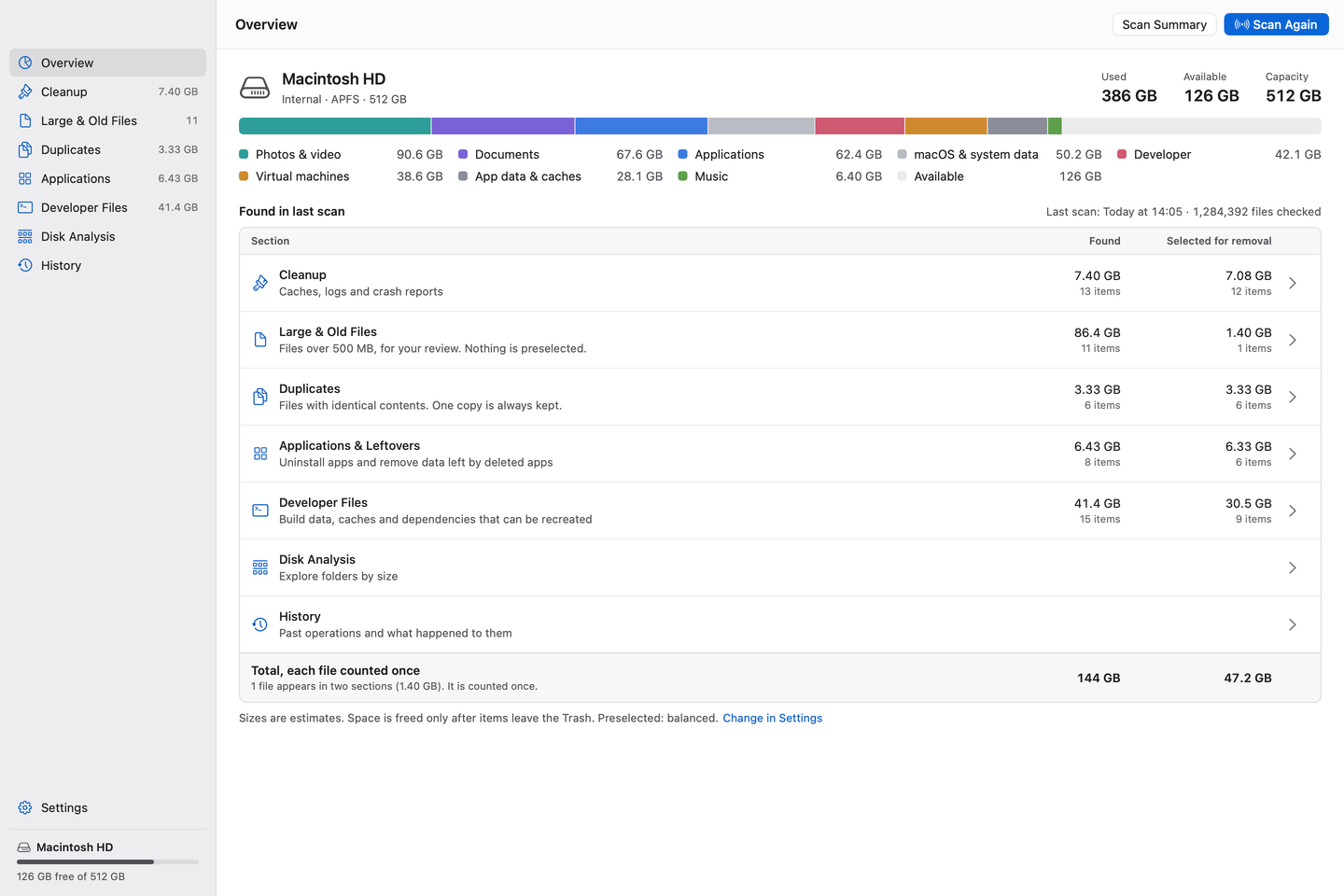
Task: Click the Large & Old Files sidebar icon
Action: pos(25,120)
